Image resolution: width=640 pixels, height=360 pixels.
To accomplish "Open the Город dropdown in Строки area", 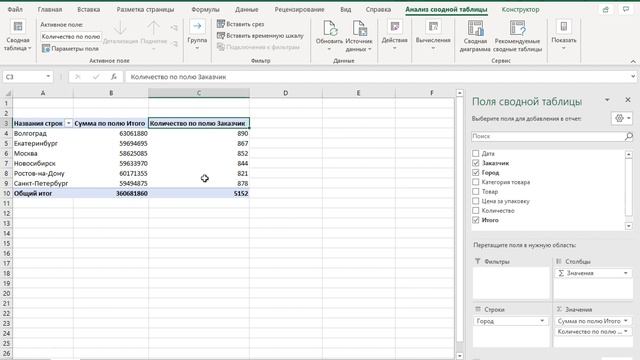I will [542, 321].
